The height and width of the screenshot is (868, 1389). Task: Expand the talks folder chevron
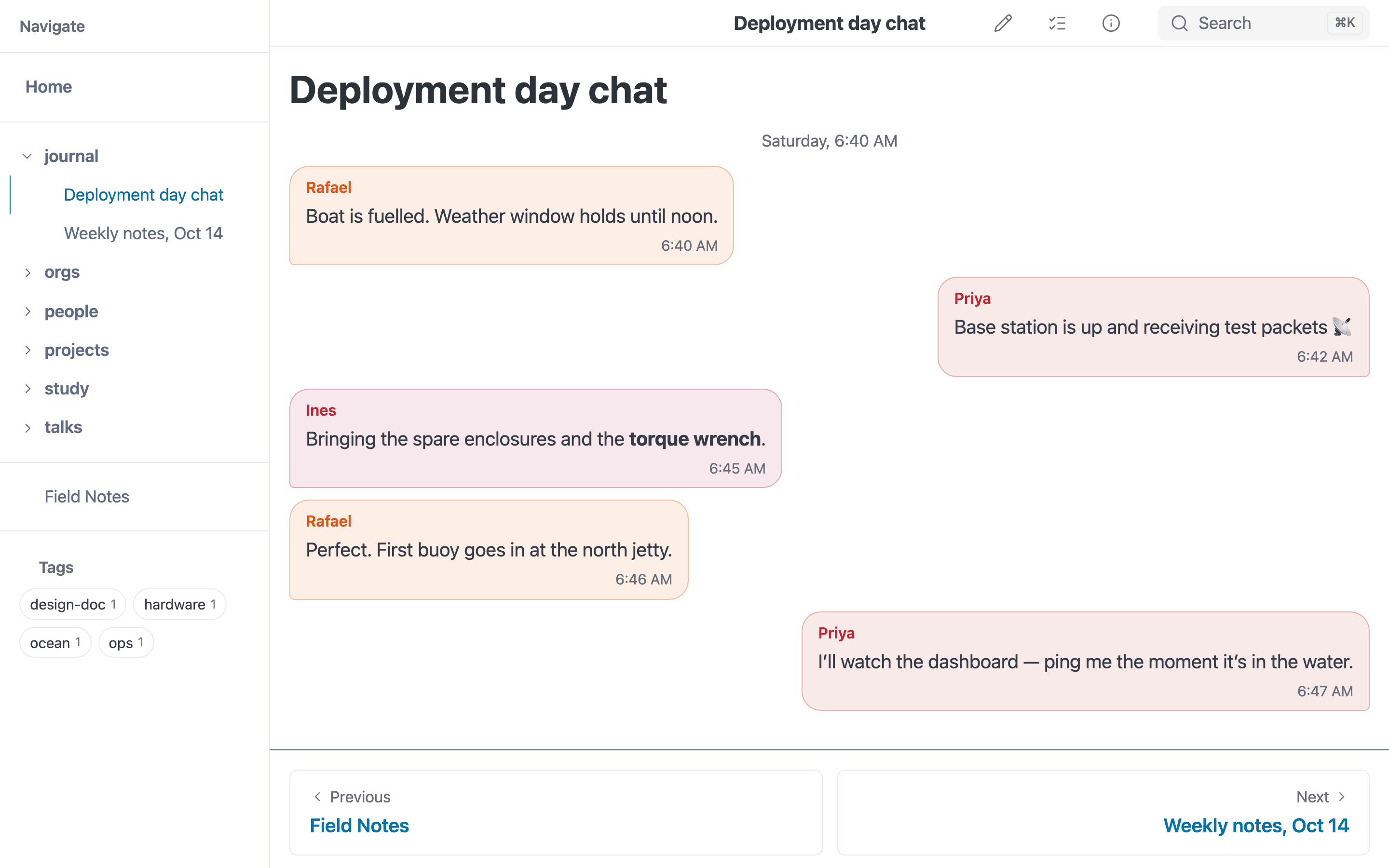[27, 428]
